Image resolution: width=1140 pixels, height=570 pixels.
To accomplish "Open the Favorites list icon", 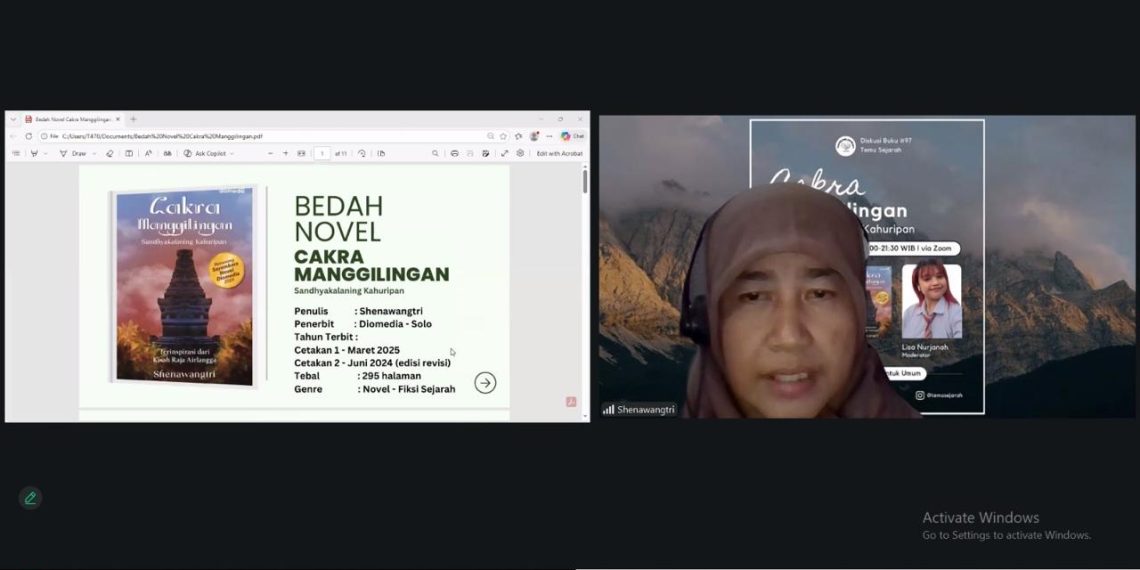I will tap(518, 136).
